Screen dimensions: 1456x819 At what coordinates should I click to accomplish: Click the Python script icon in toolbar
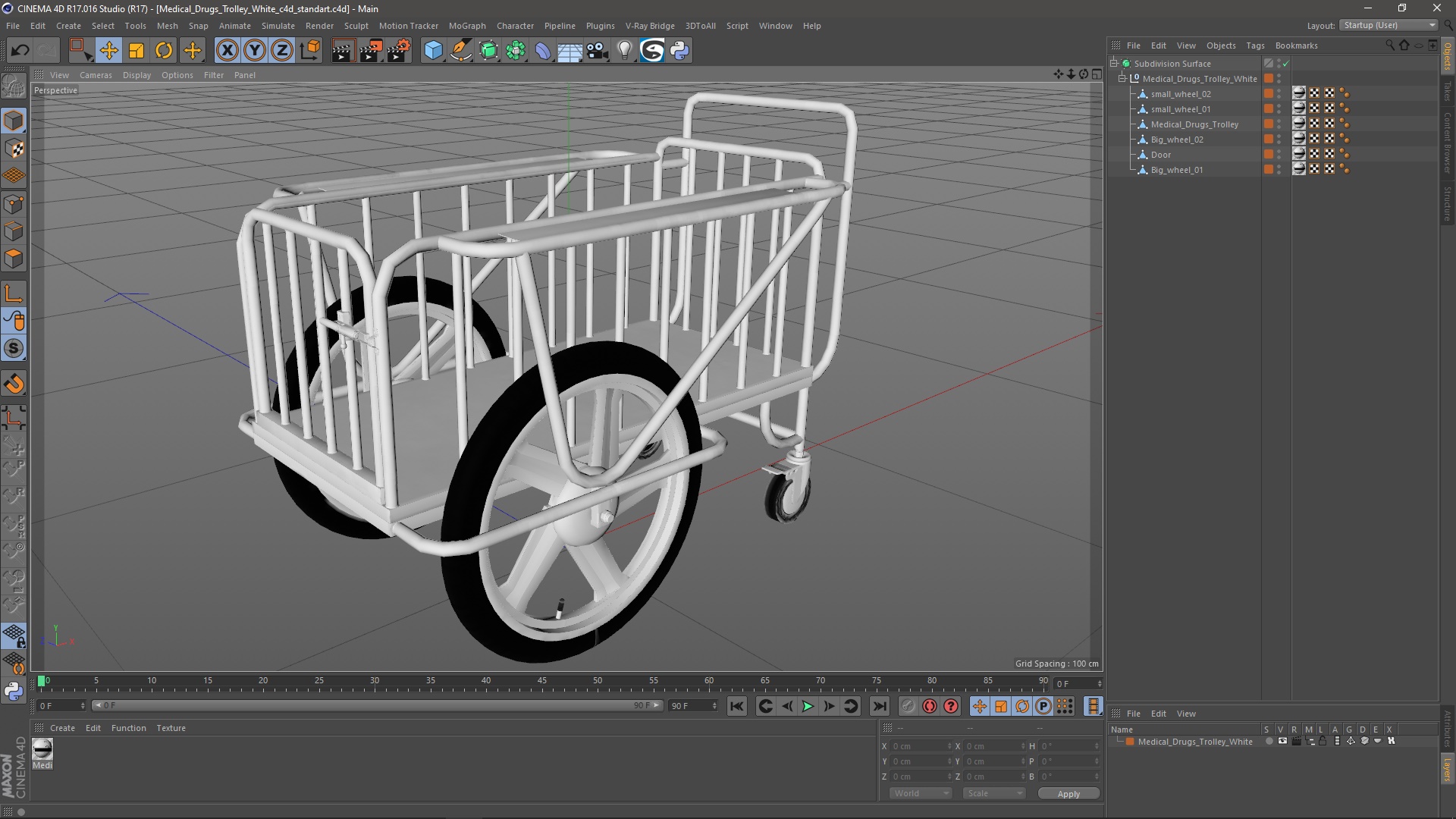pyautogui.click(x=679, y=51)
